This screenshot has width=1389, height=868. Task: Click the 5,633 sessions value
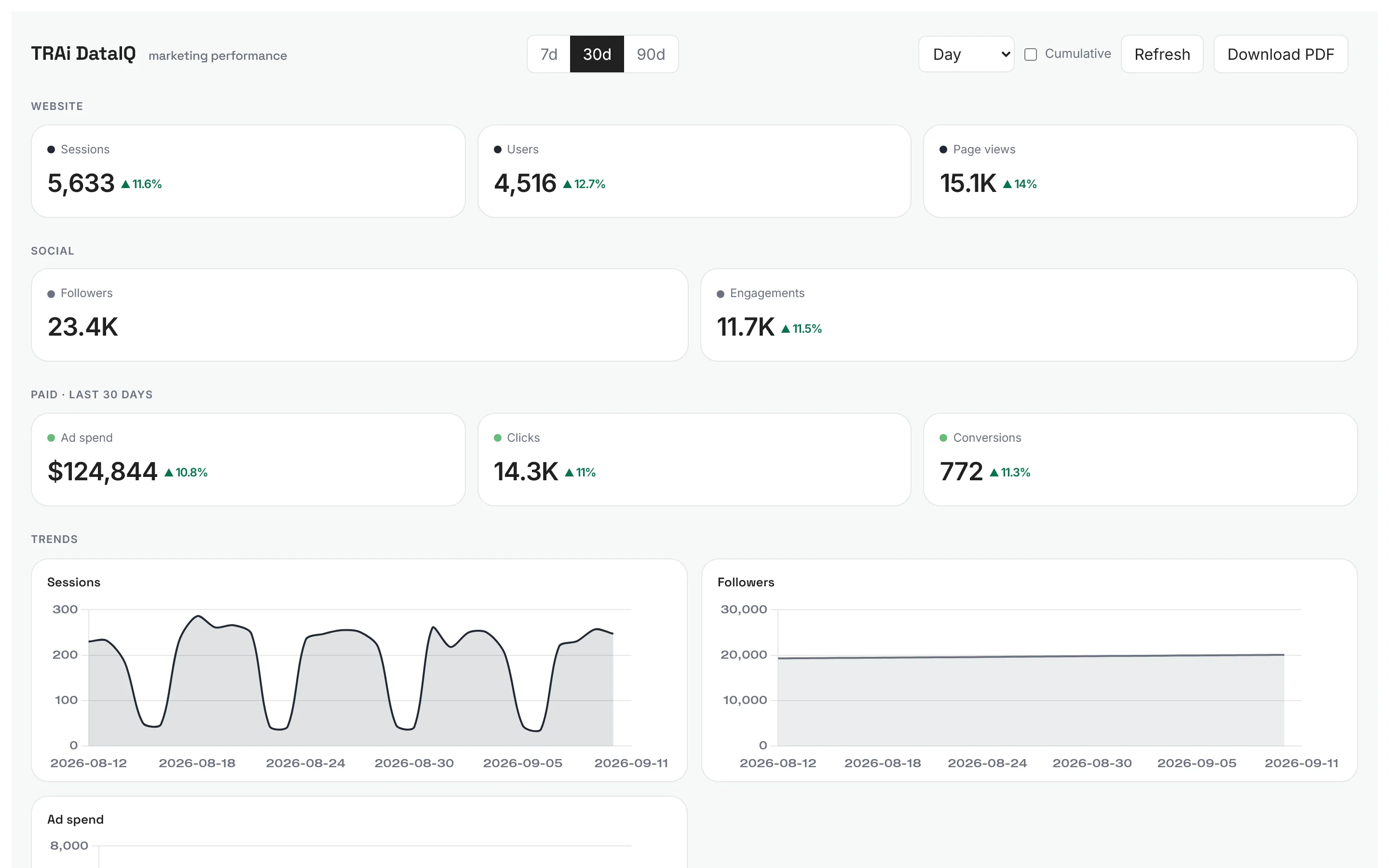[x=81, y=184]
